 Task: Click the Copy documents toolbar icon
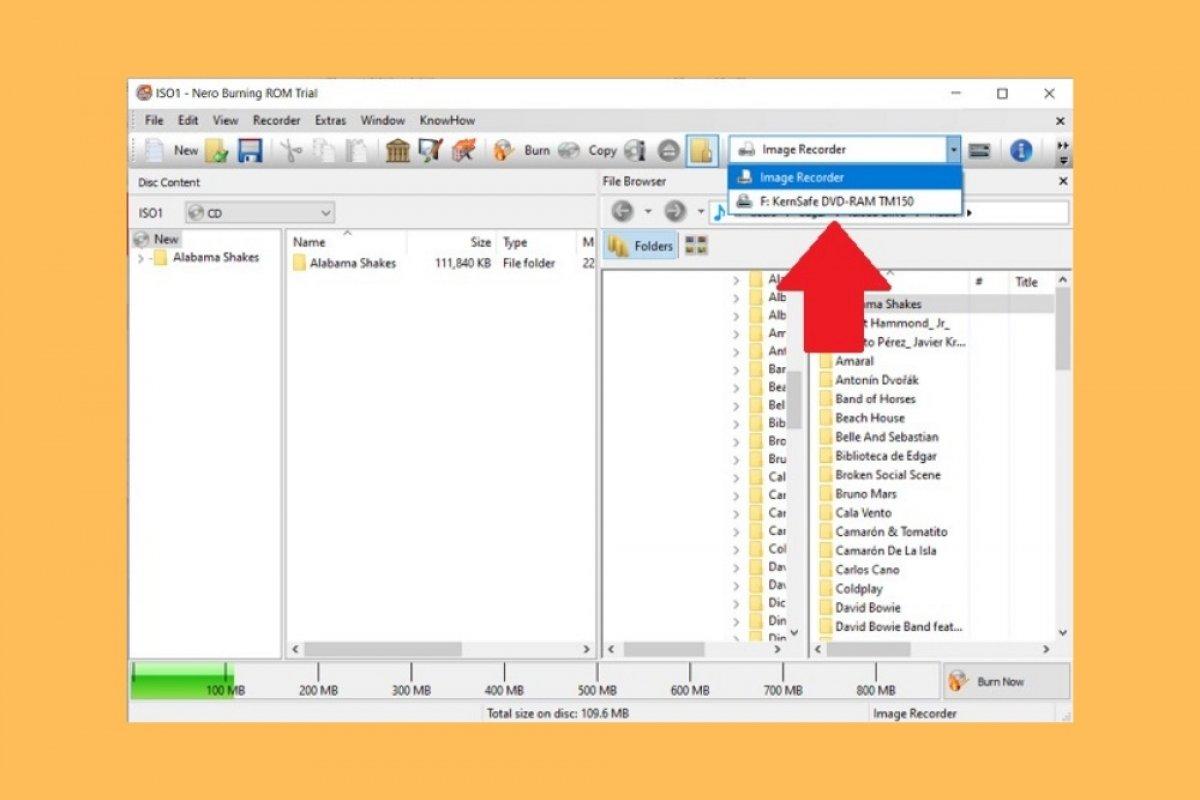324,151
